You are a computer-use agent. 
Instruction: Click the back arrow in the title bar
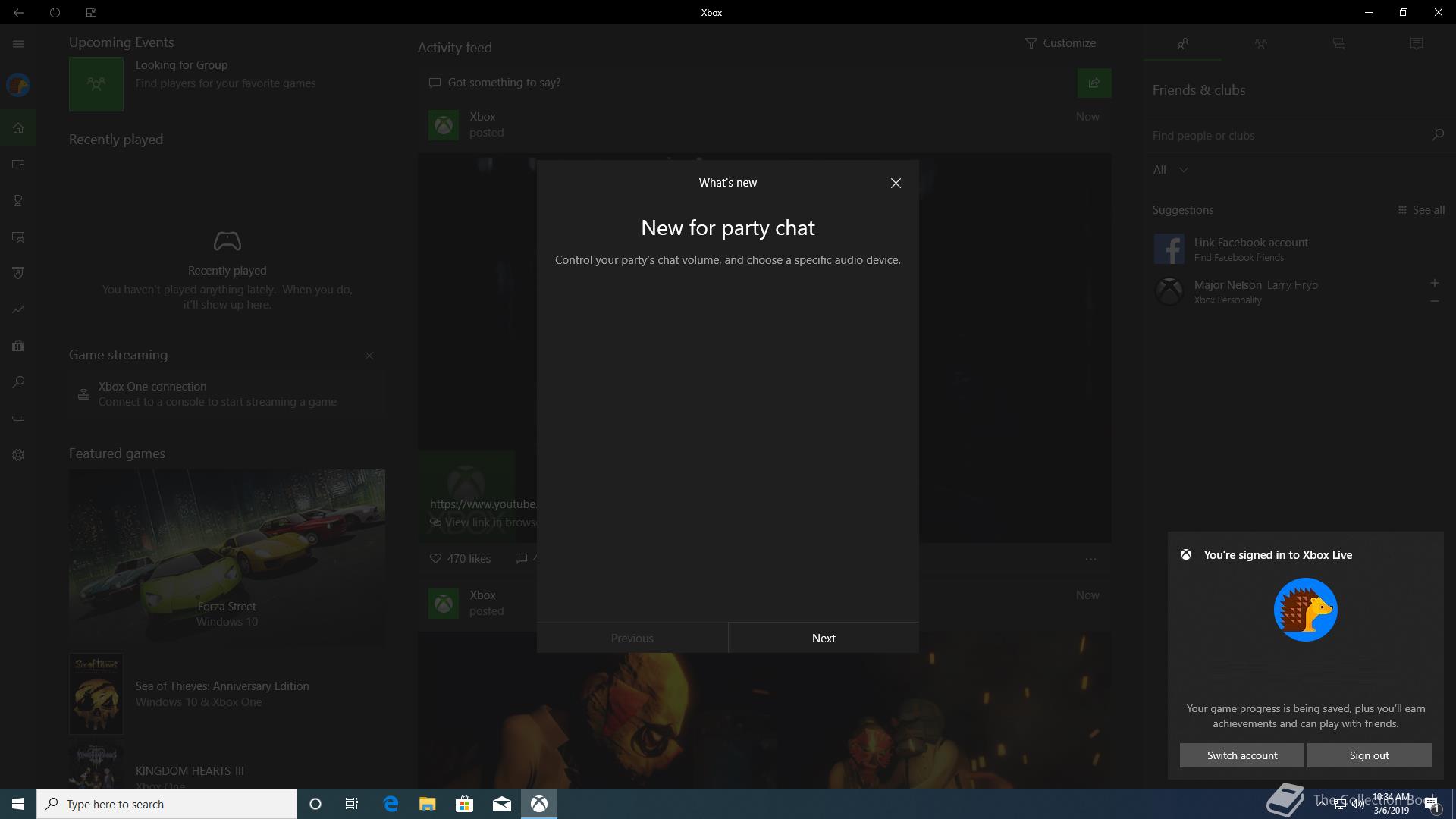click(x=18, y=12)
